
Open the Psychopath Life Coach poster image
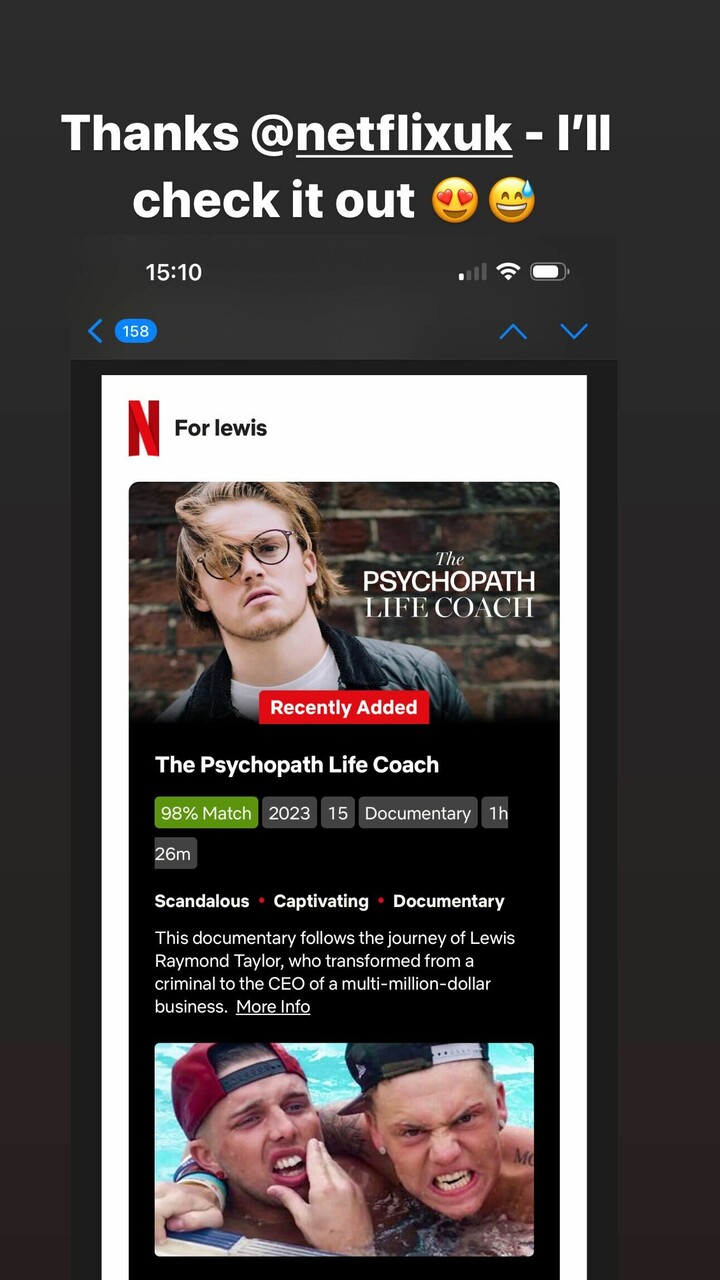pyautogui.click(x=344, y=601)
